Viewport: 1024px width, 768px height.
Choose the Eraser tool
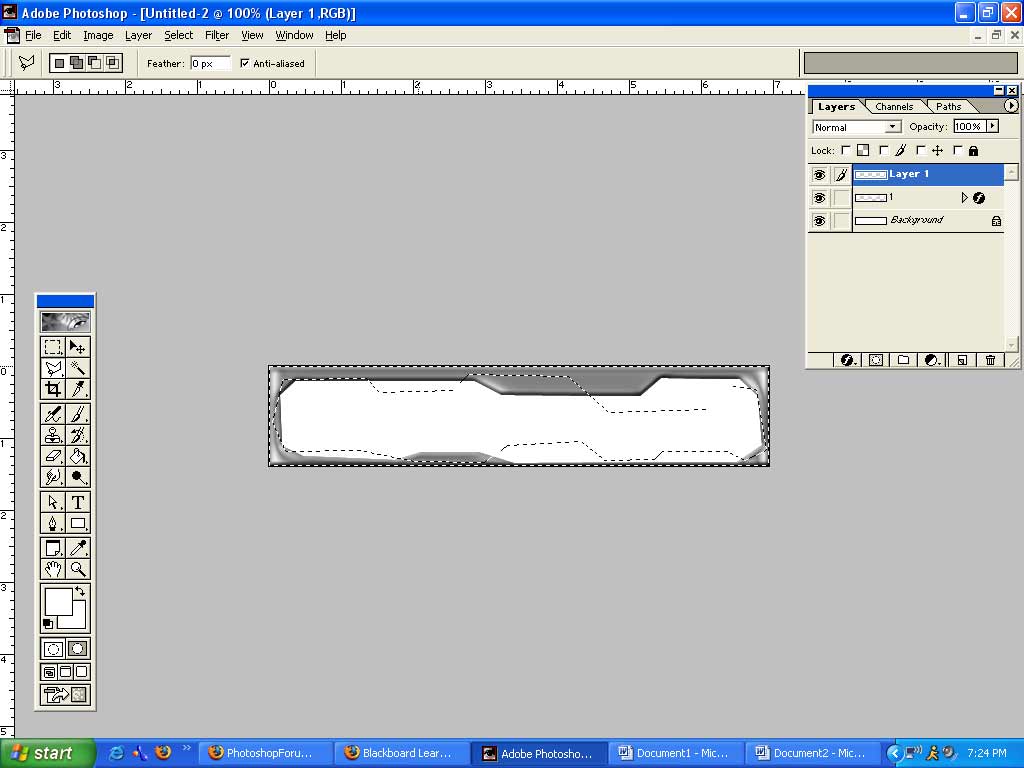[x=53, y=456]
